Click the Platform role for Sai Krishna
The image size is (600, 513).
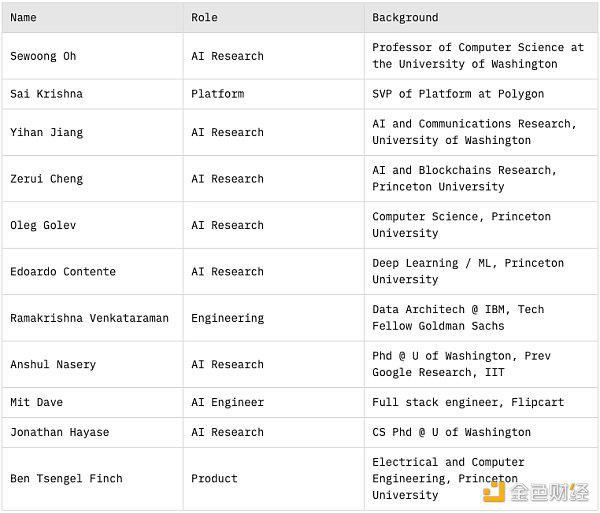[217, 94]
